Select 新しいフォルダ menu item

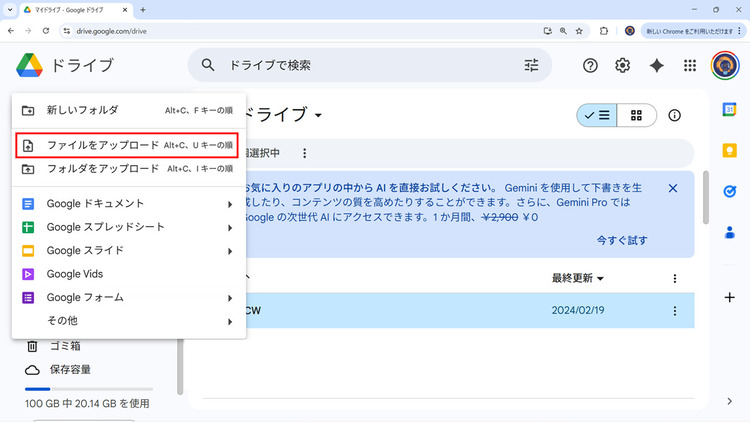click(x=128, y=110)
